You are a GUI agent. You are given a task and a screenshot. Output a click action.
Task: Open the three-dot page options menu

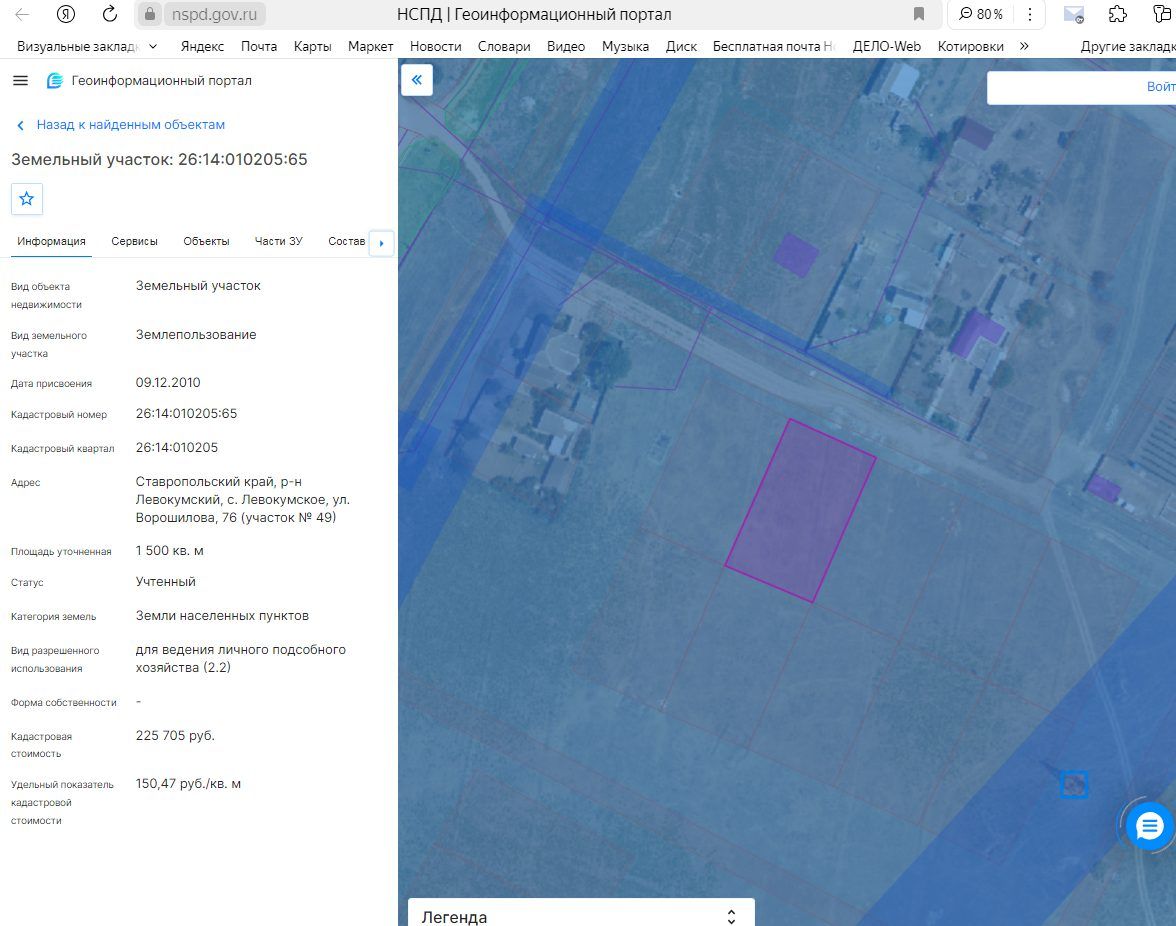[x=1030, y=14]
